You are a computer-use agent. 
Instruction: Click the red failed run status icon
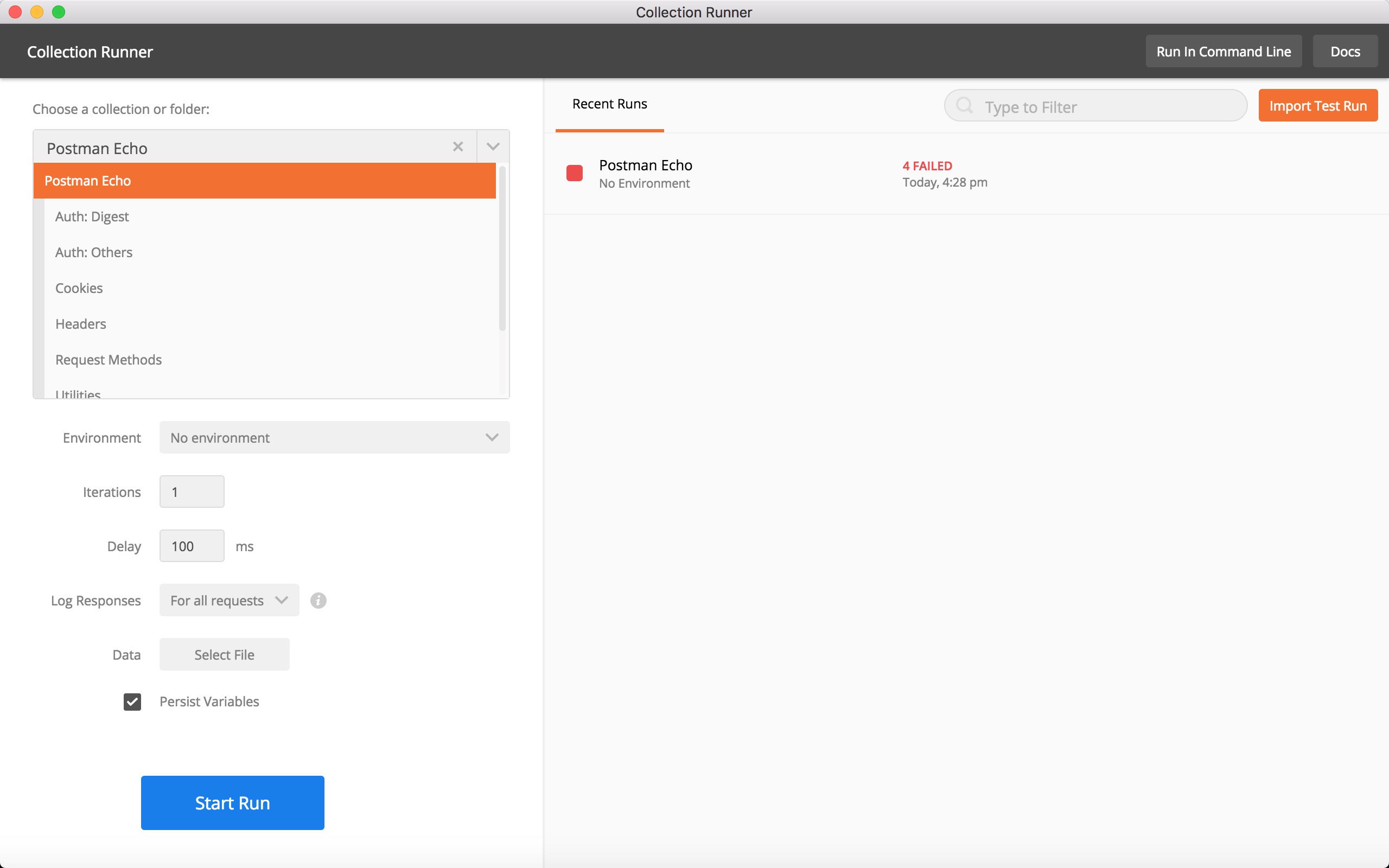[575, 173]
